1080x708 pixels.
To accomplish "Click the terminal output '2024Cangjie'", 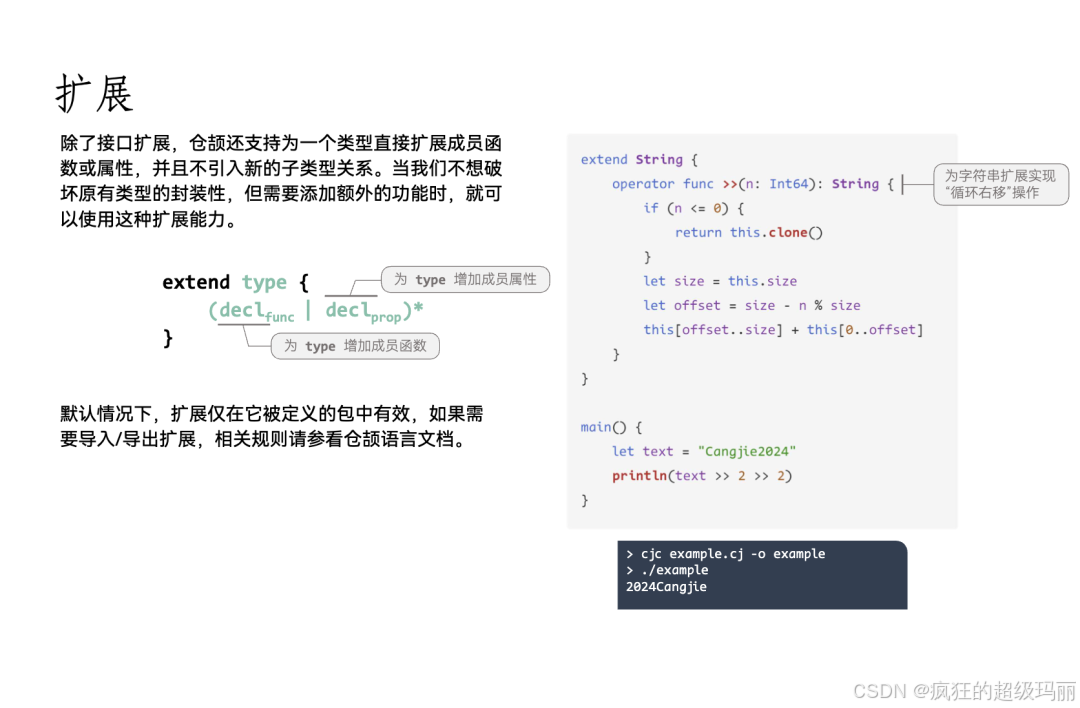I will click(666, 587).
